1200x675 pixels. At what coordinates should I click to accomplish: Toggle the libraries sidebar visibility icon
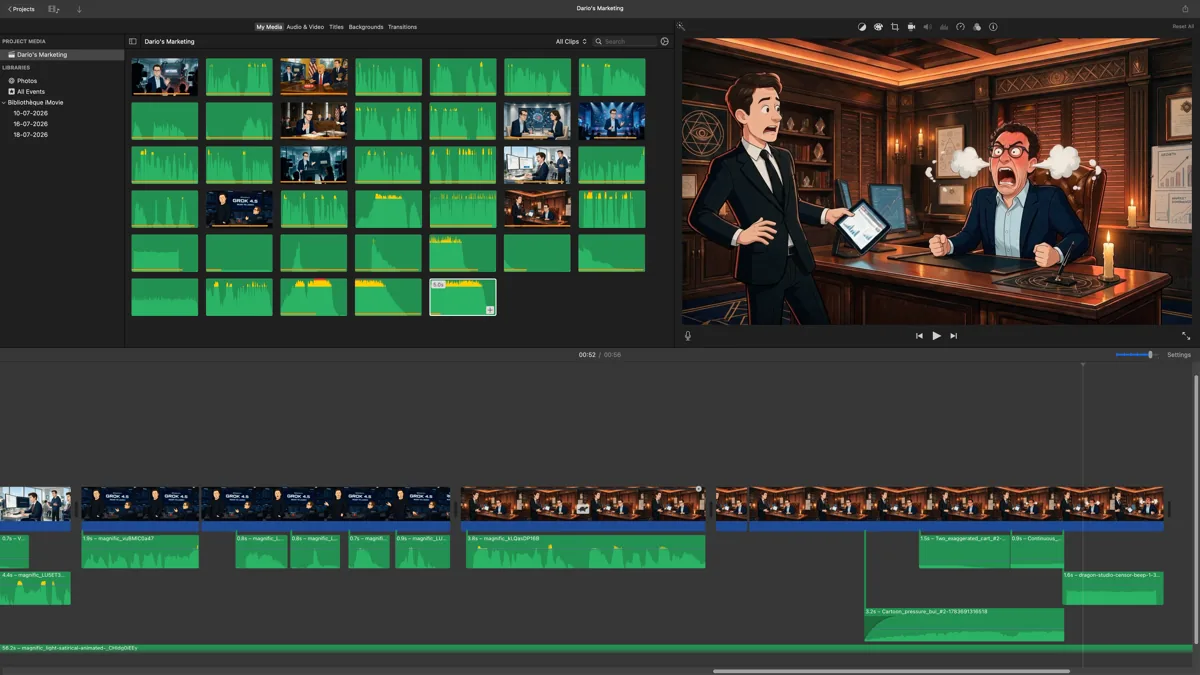click(133, 41)
